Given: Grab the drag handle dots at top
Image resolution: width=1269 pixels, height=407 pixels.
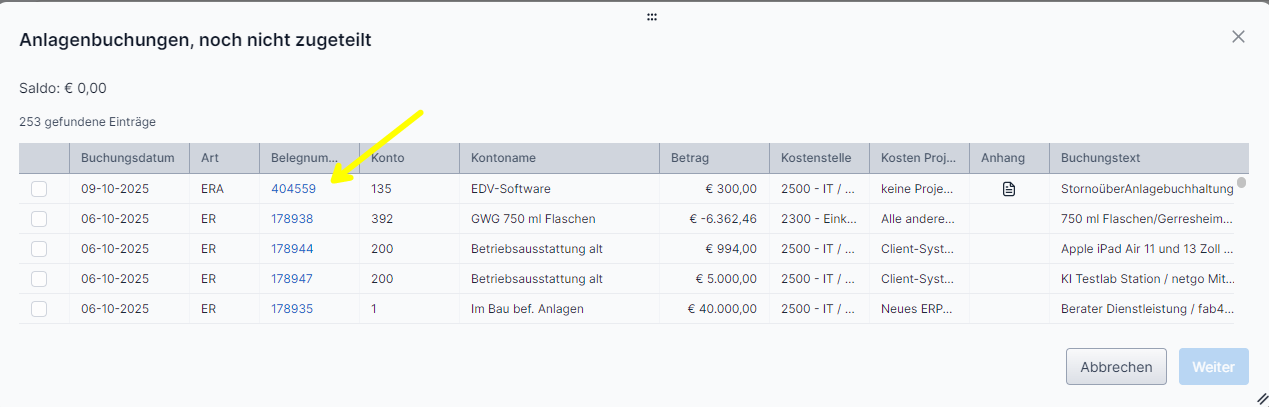Looking at the screenshot, I should [x=652, y=17].
